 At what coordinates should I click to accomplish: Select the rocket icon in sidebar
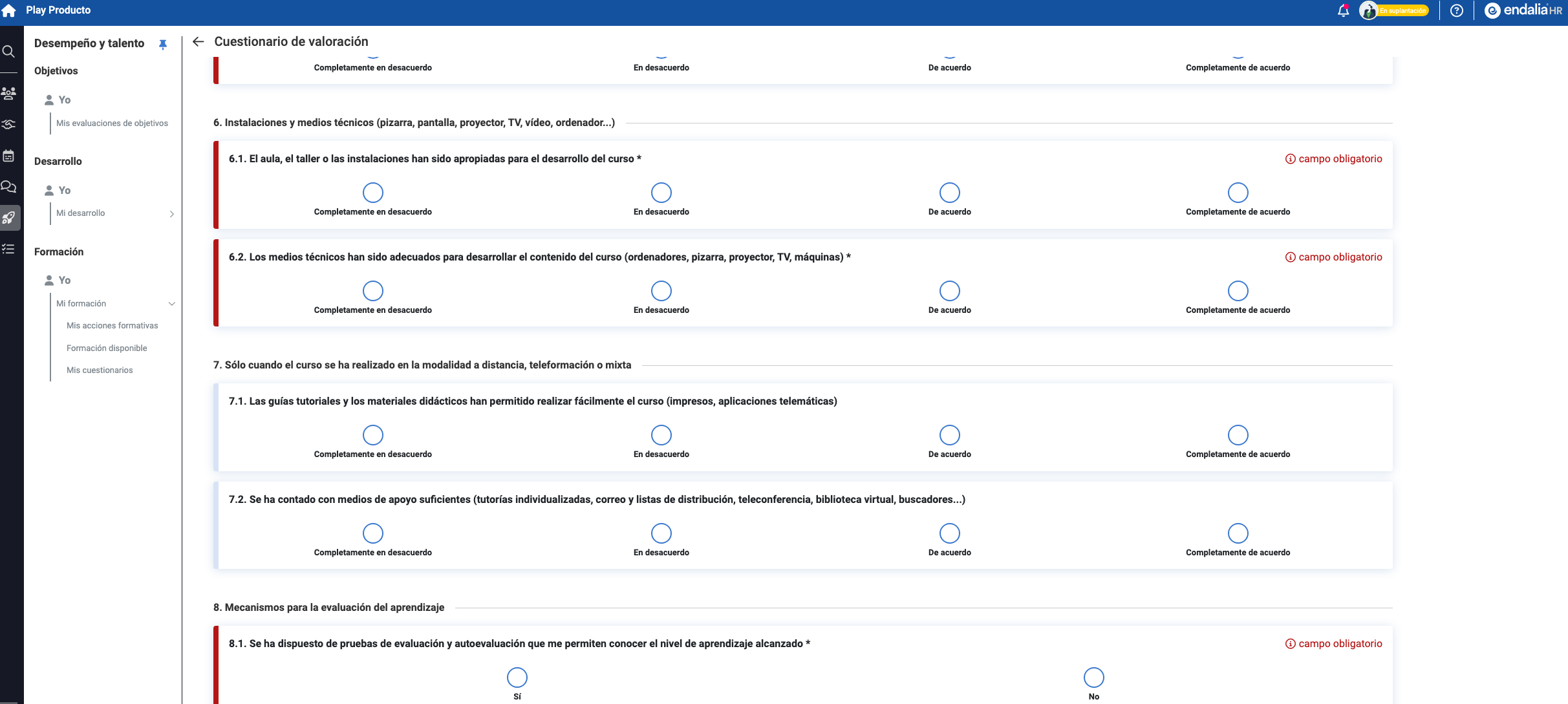[x=9, y=218]
